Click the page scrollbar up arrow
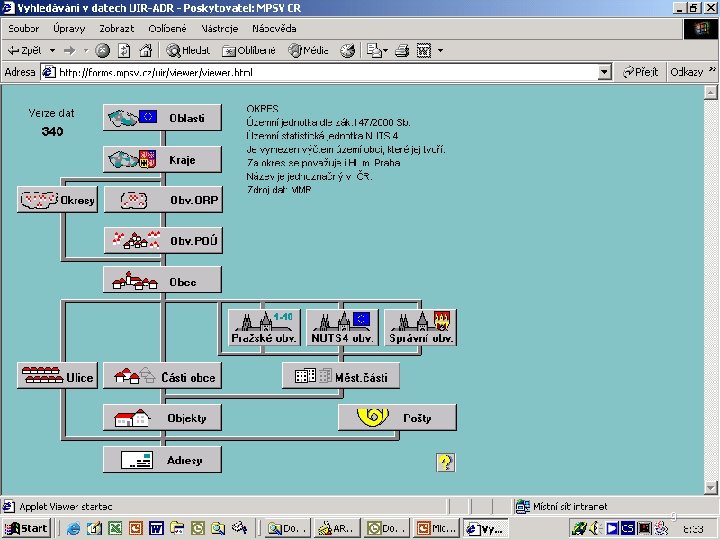720x540 pixels. tap(710, 92)
